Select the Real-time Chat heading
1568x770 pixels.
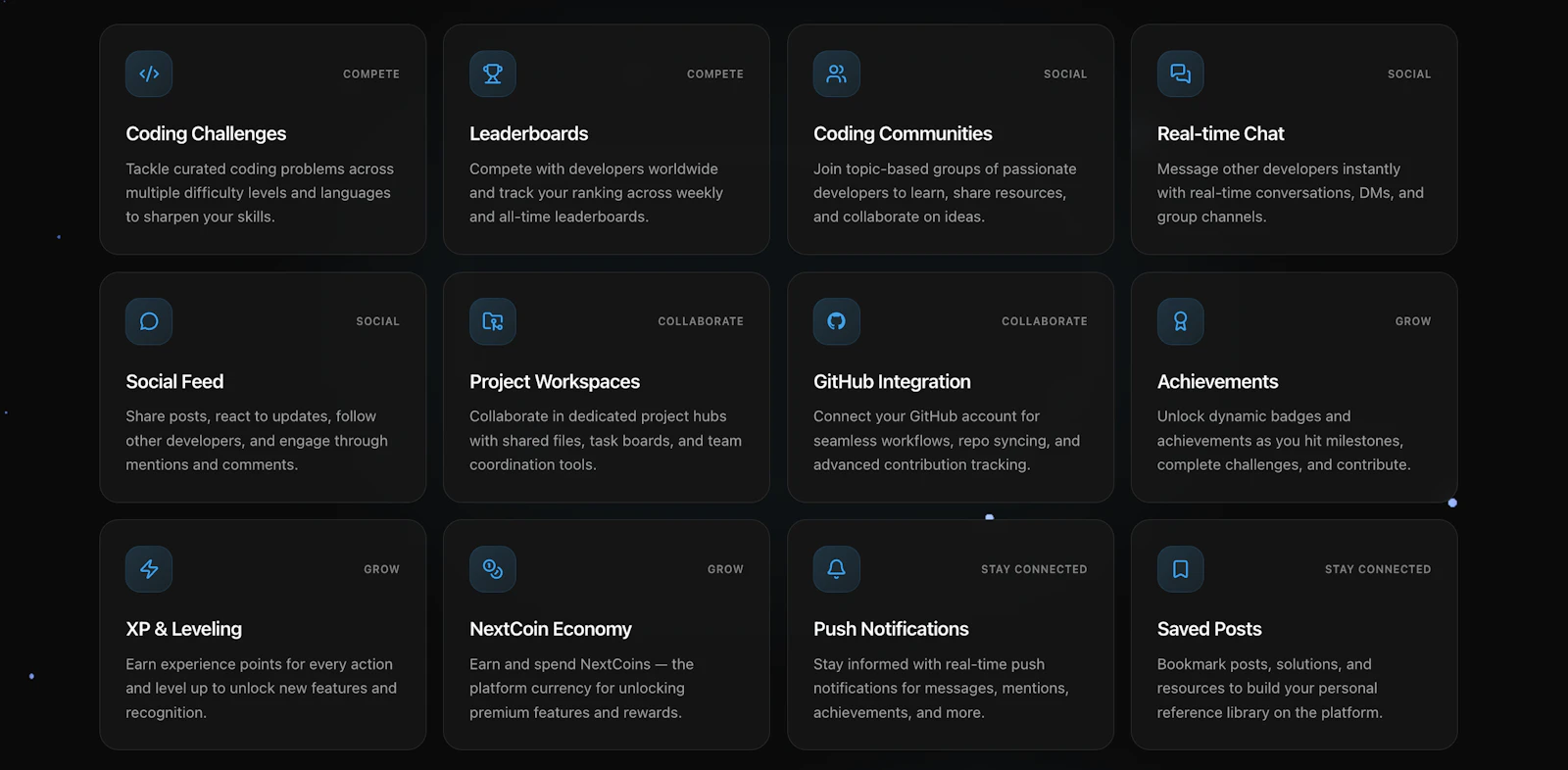(x=1220, y=133)
